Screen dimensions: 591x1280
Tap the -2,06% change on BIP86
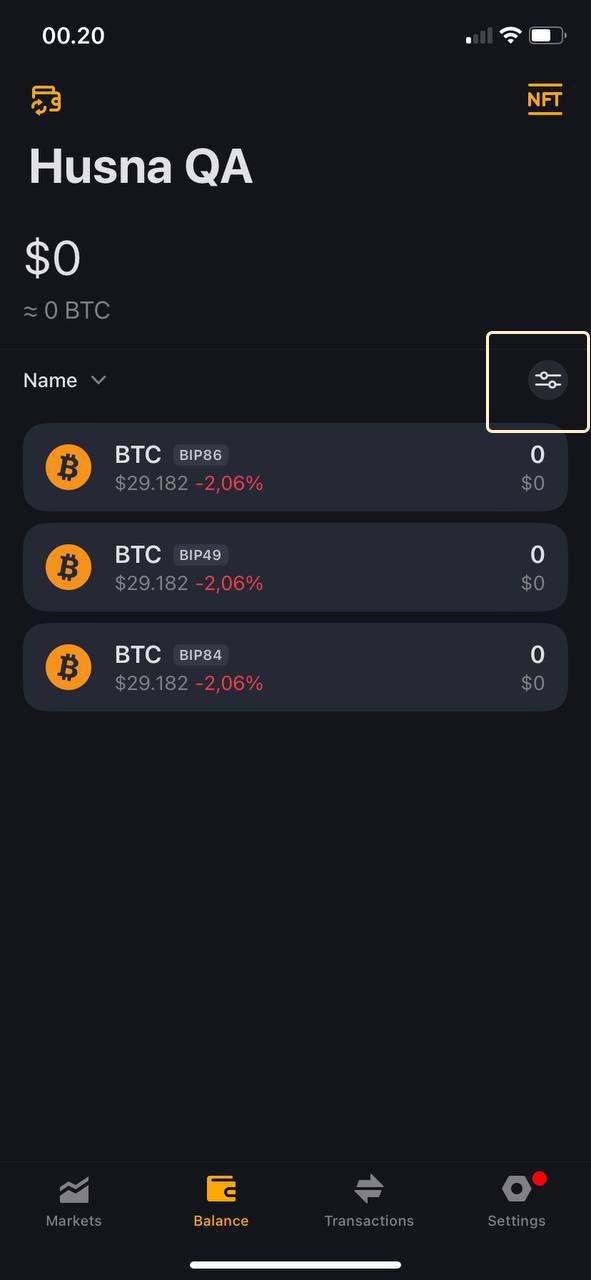click(x=229, y=484)
